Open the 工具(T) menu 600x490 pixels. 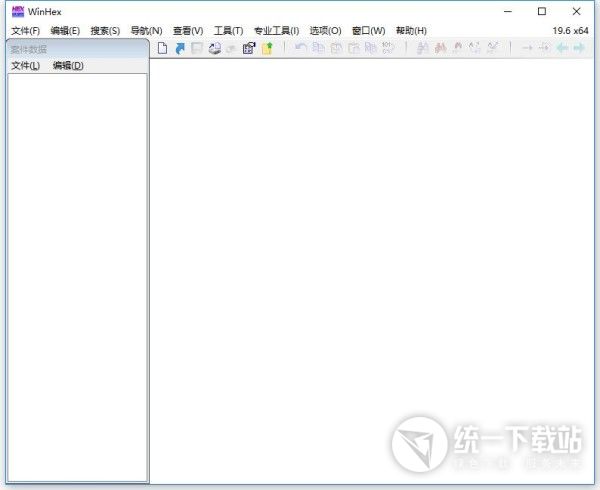(x=228, y=31)
